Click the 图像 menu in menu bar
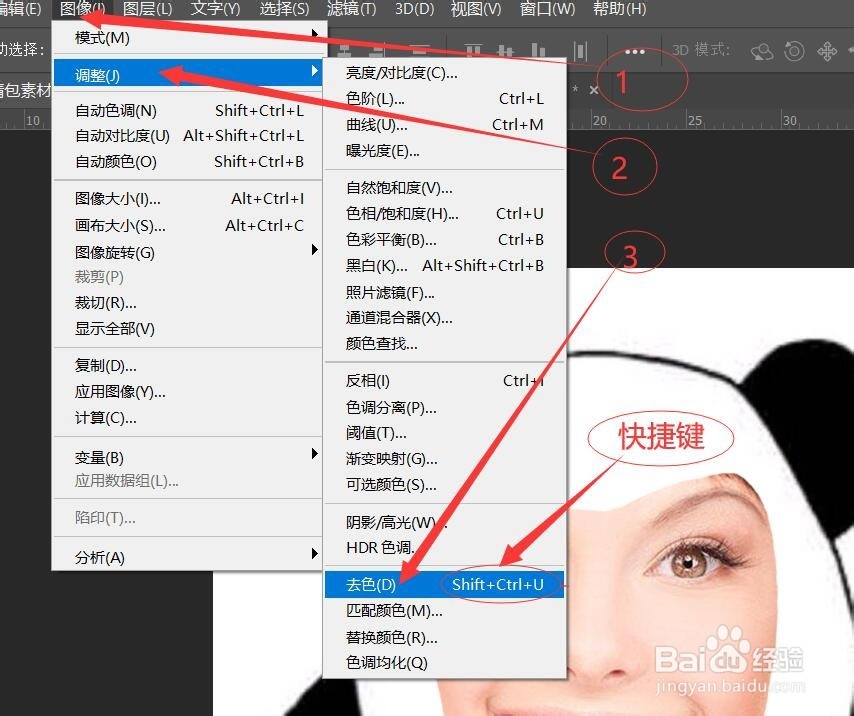The height and width of the screenshot is (716, 854). click(82, 9)
